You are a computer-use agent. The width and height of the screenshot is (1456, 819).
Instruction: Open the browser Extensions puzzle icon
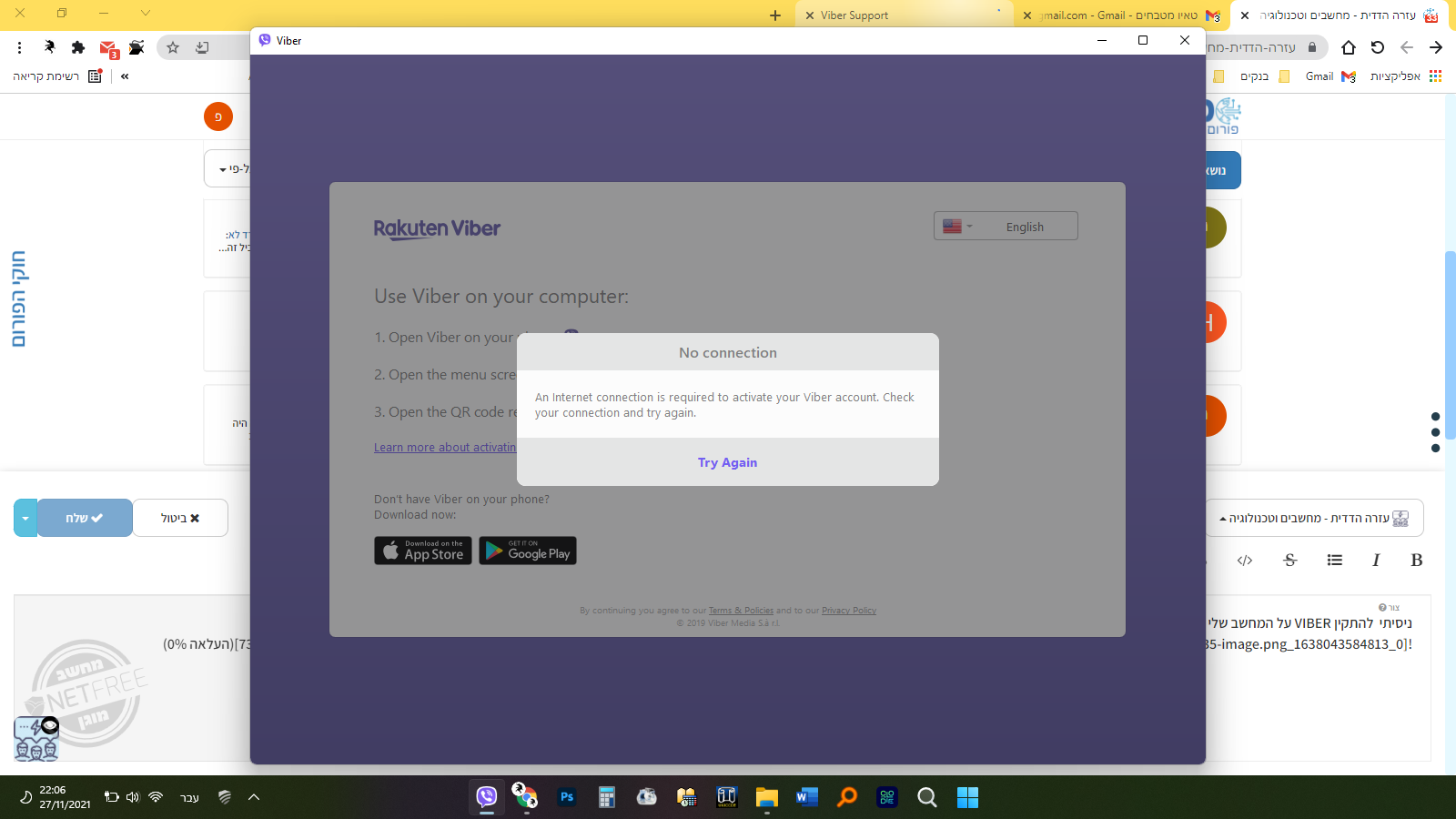tap(78, 47)
